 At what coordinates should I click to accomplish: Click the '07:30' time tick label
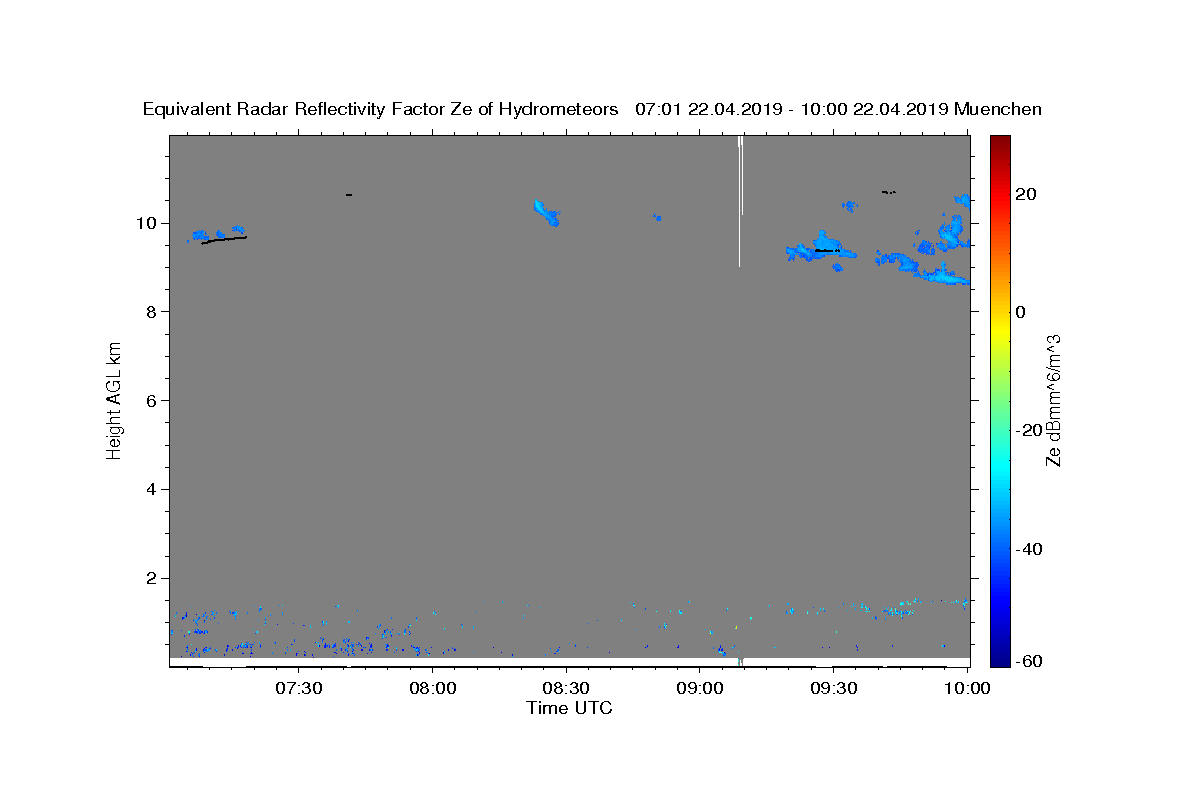pyautogui.click(x=299, y=688)
